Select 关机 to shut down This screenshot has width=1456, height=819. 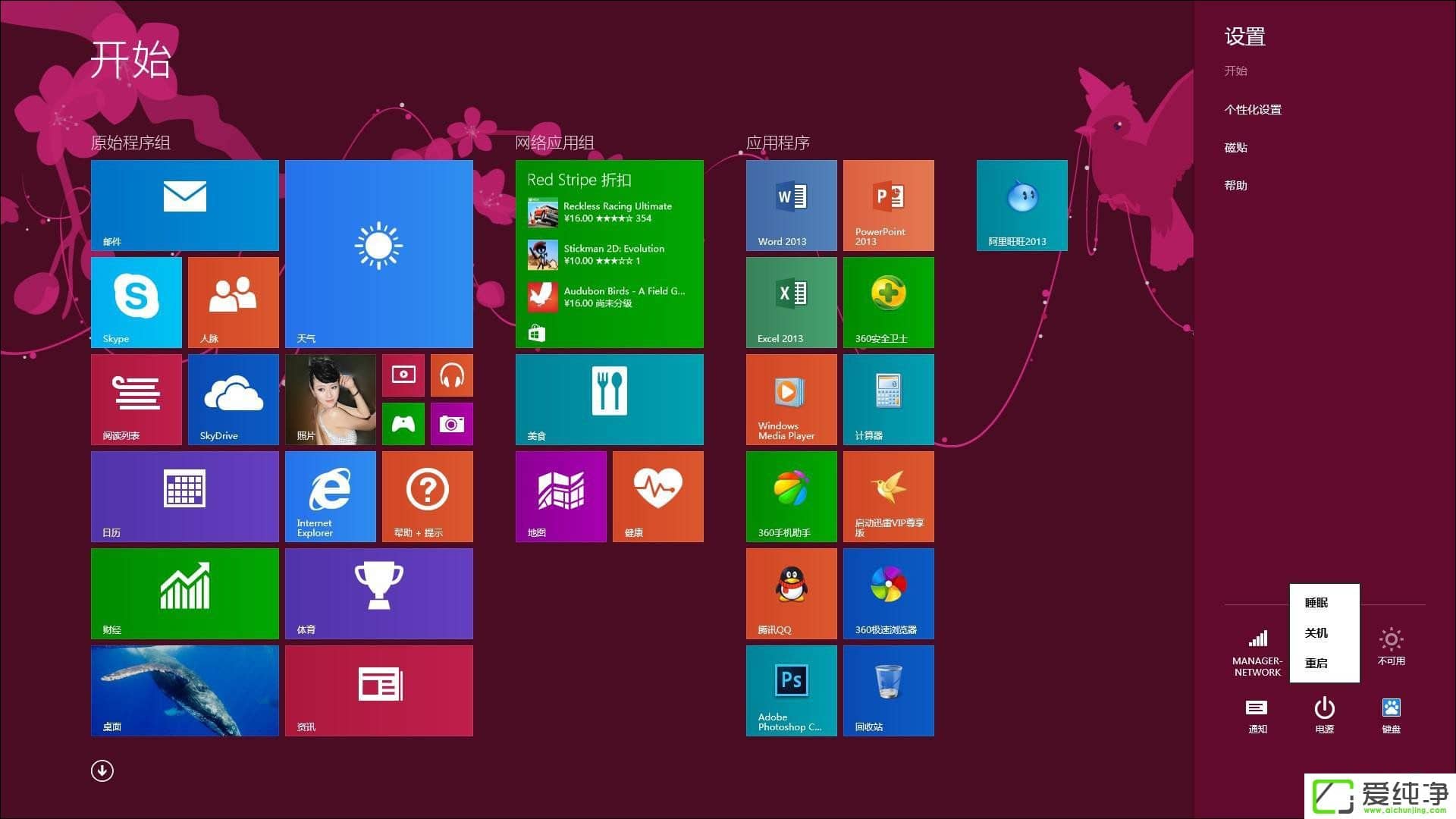click(1316, 633)
